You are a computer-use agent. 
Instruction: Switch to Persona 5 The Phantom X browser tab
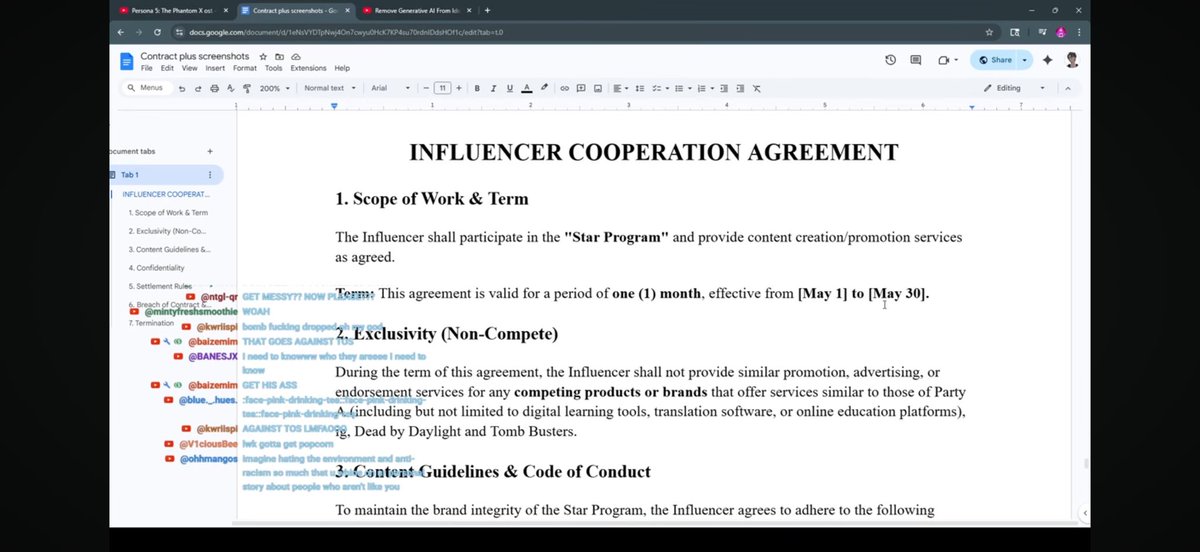coord(172,10)
